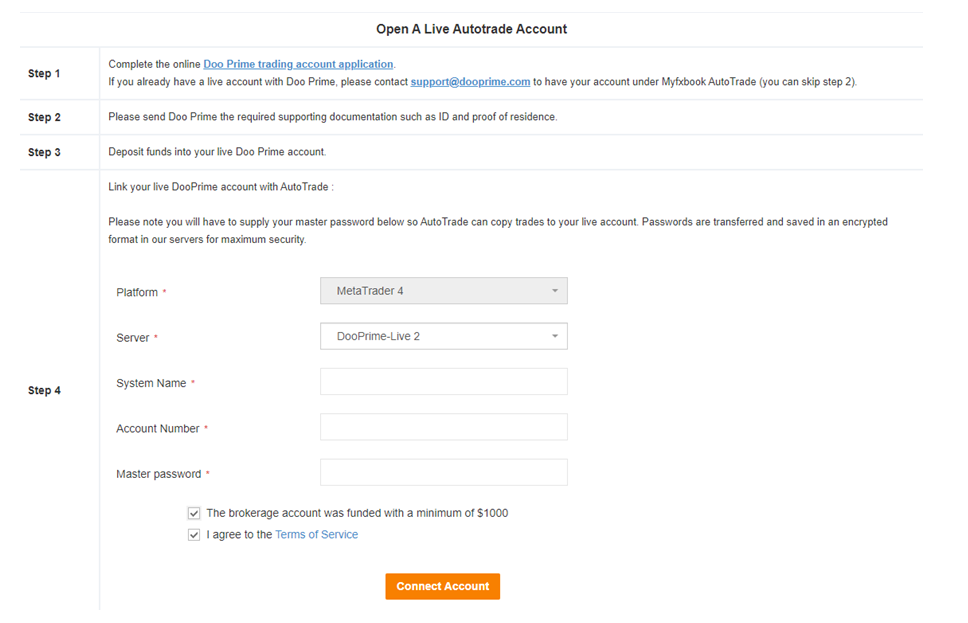Select the 'Deposit funds into your live Doo Prime account' text
The width and height of the screenshot is (968, 623).
(x=217, y=152)
